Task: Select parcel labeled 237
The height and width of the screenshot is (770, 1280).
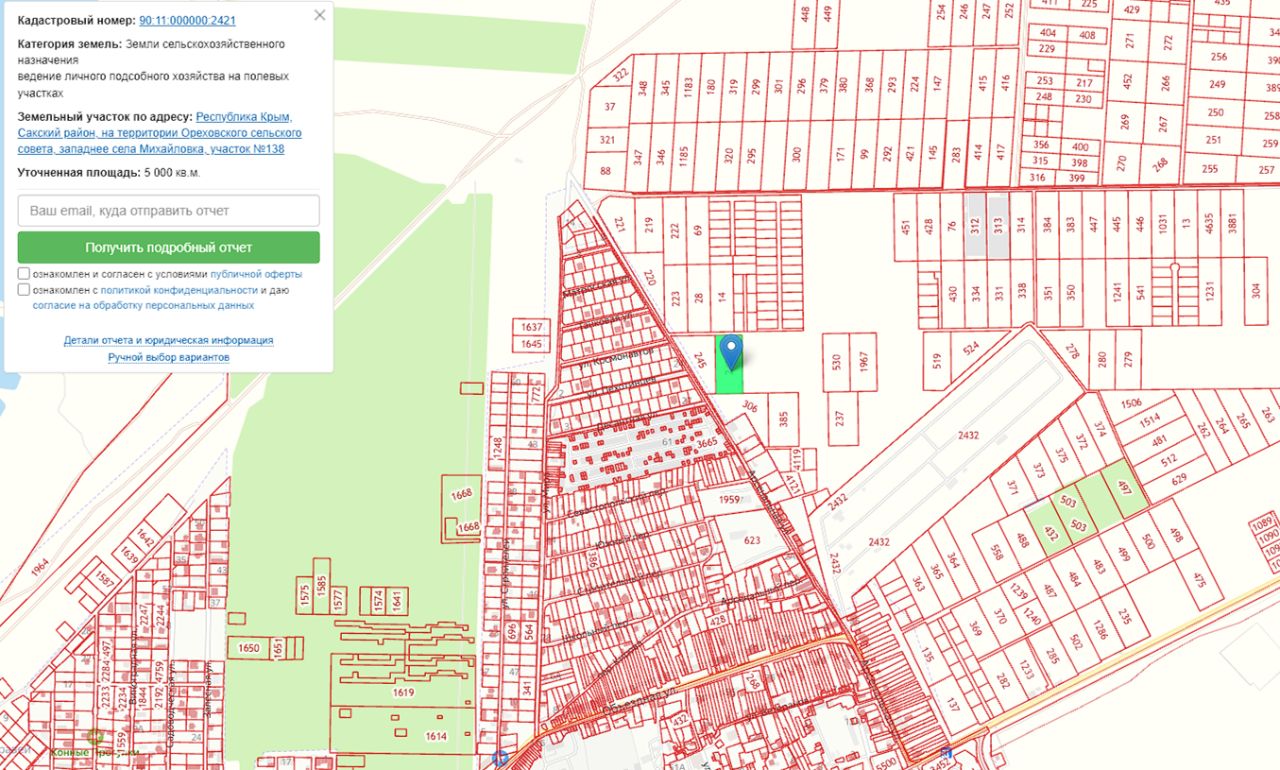Action: click(x=841, y=418)
